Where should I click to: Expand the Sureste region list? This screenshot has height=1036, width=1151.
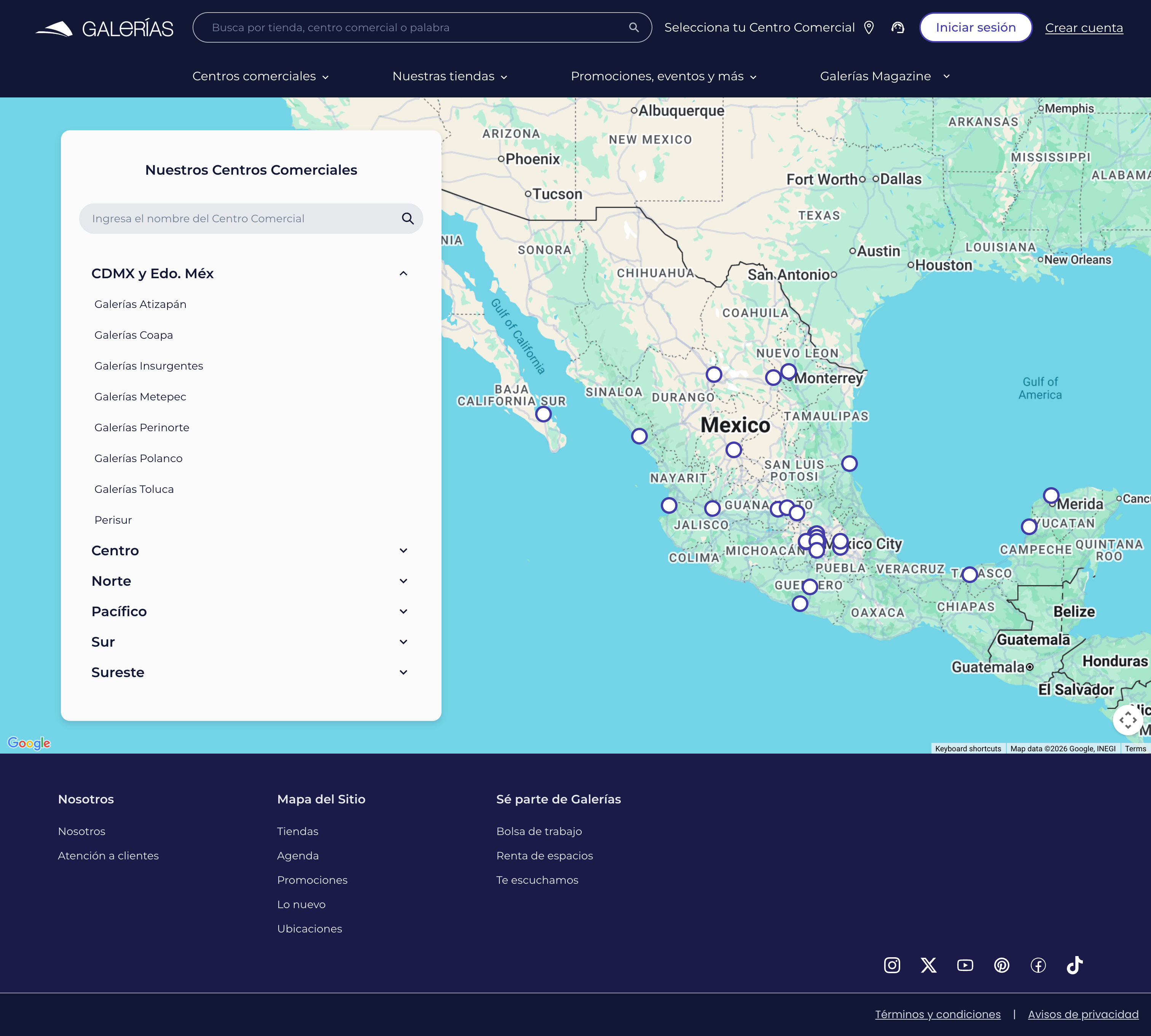pyautogui.click(x=403, y=672)
